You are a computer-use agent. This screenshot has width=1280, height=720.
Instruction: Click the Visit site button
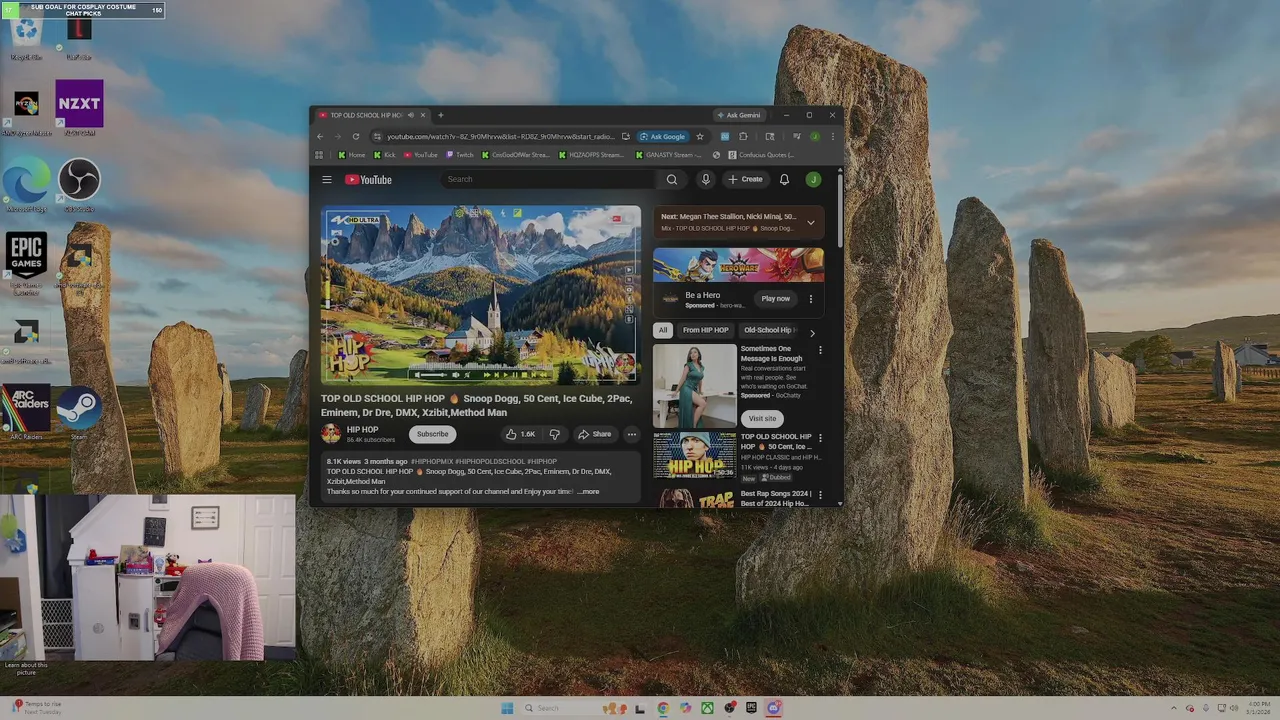[x=762, y=419]
